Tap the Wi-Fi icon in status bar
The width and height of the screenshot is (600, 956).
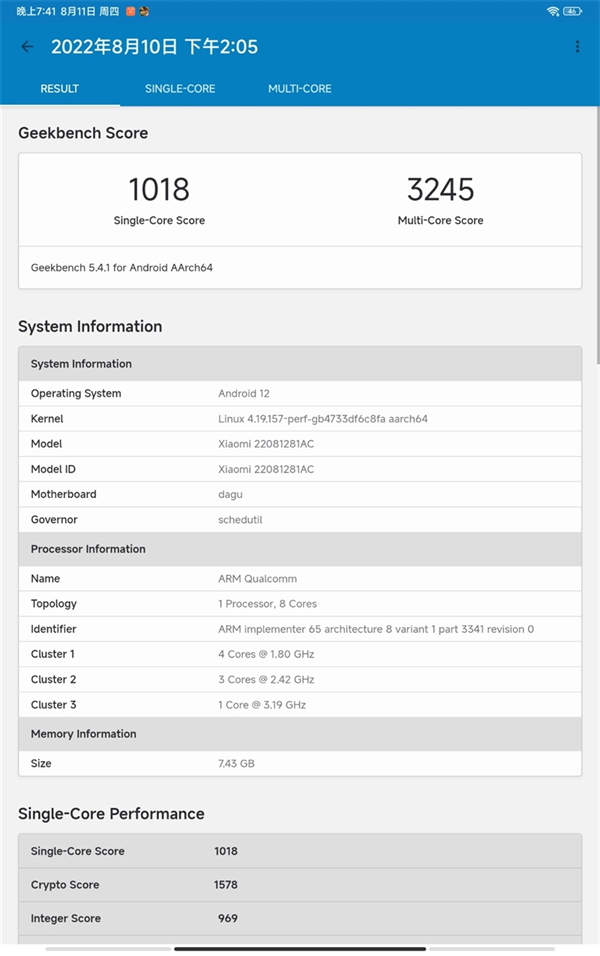point(553,11)
